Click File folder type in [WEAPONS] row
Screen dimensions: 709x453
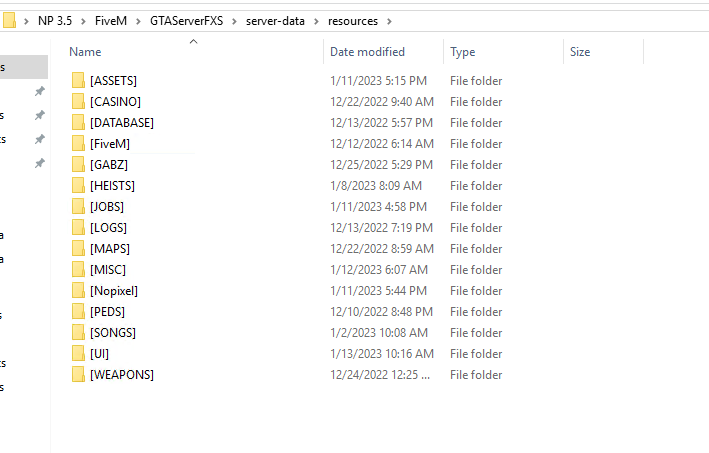coord(476,375)
